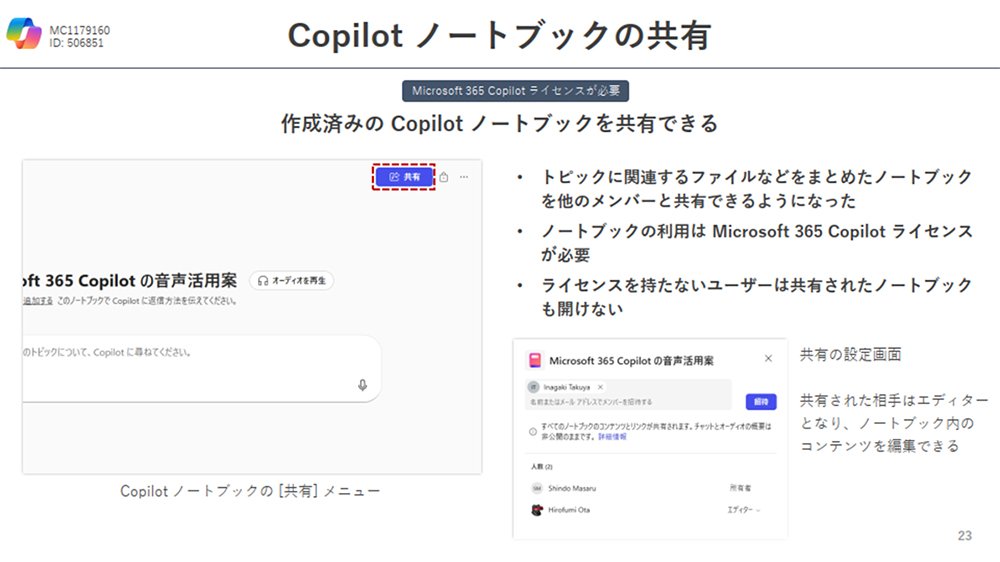Image resolution: width=1000 pixels, height=562 pixels.
Task: Click the '共有の設定画面' caption text
Action: pos(850,355)
